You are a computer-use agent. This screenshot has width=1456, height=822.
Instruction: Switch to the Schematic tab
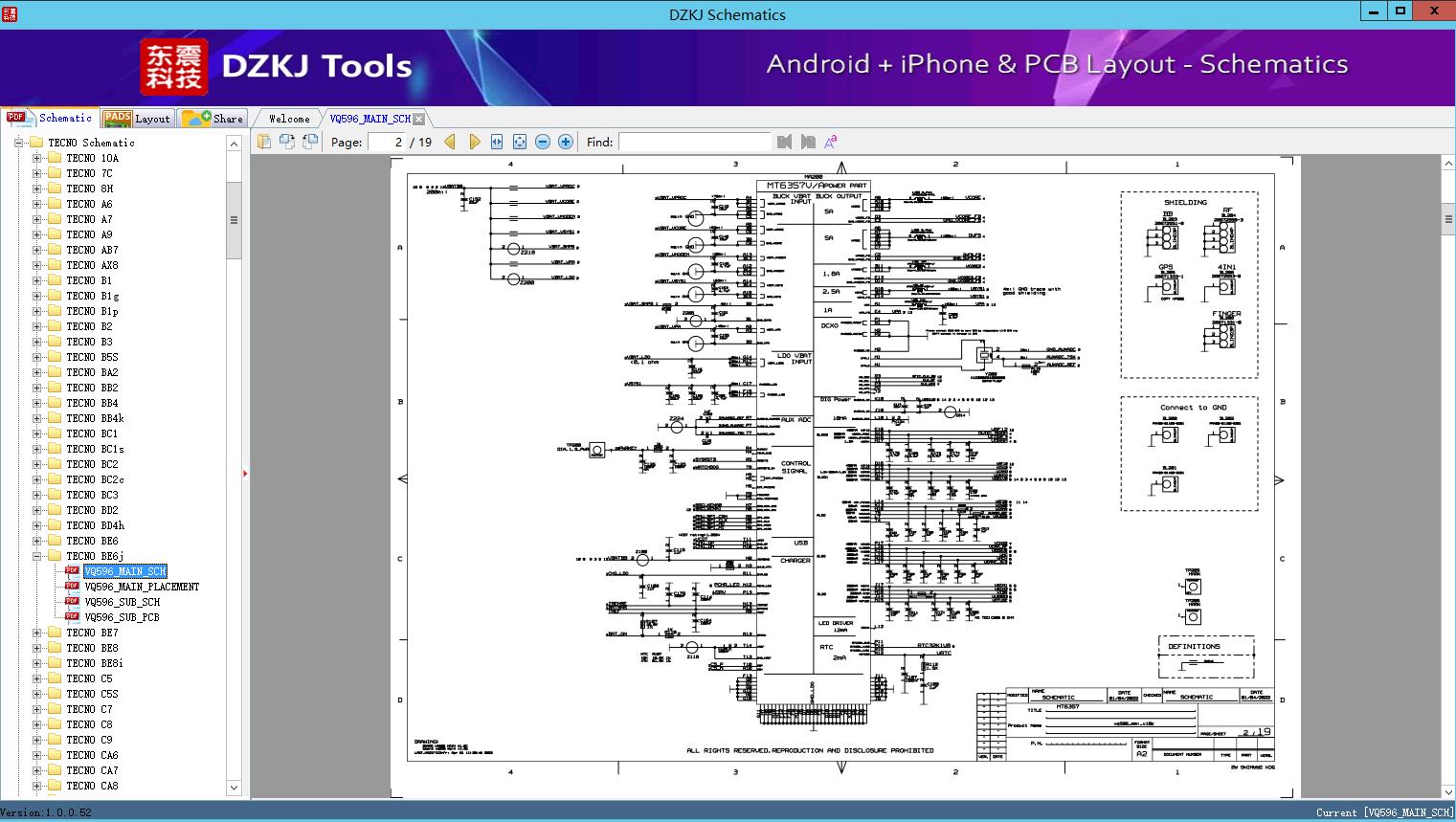coord(50,118)
